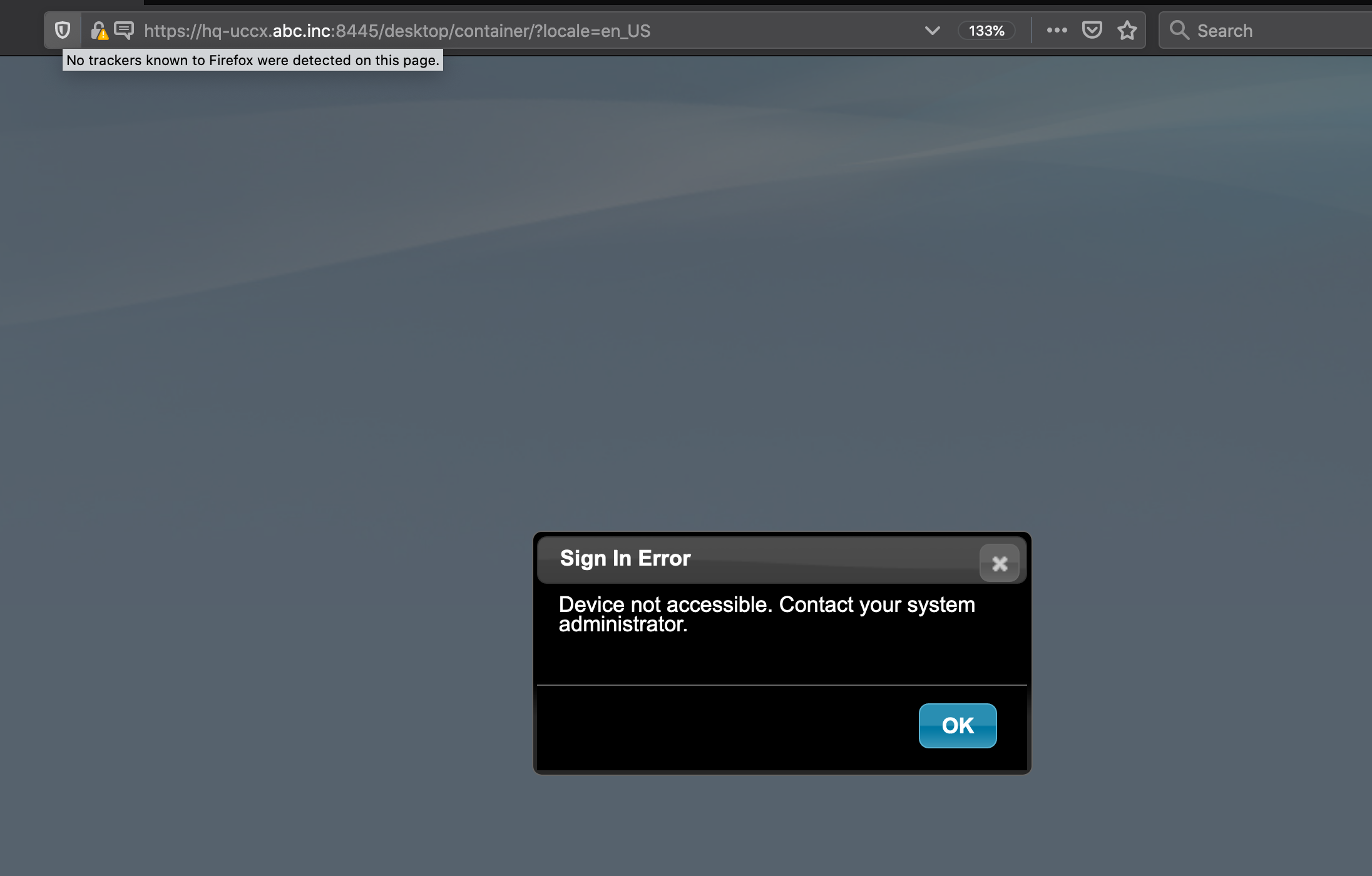
Task: Click the tracking protection shield icon
Action: coord(63,30)
